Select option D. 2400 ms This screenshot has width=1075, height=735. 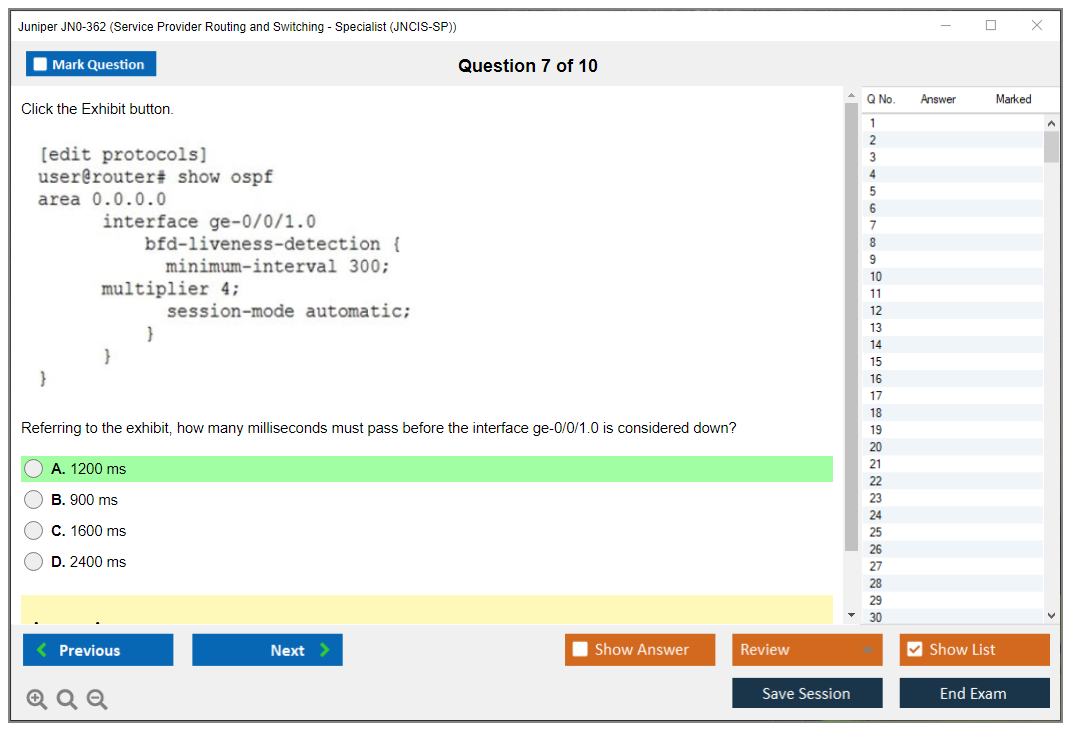tap(34, 562)
